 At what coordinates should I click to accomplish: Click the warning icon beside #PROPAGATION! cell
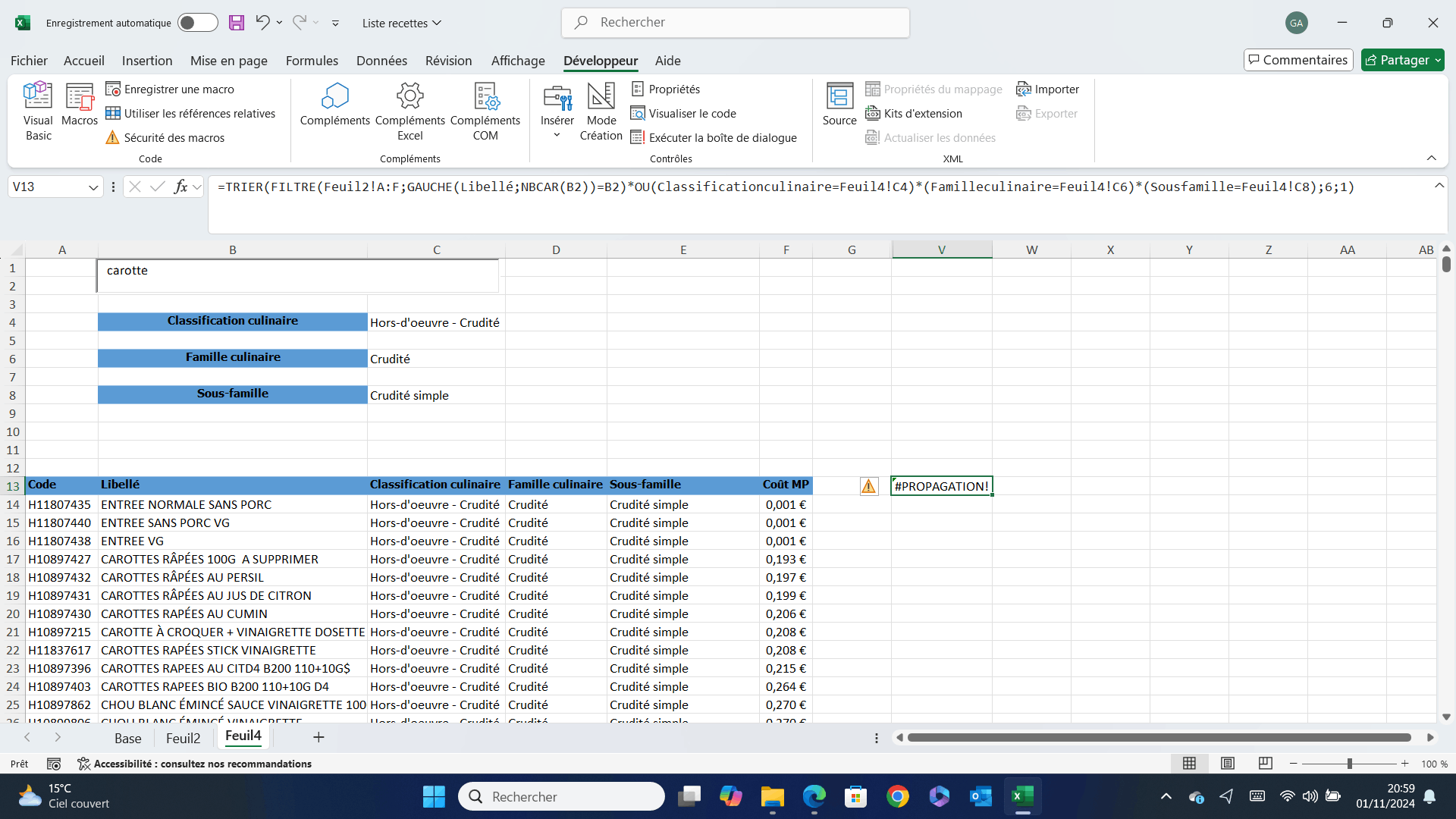coord(869,486)
